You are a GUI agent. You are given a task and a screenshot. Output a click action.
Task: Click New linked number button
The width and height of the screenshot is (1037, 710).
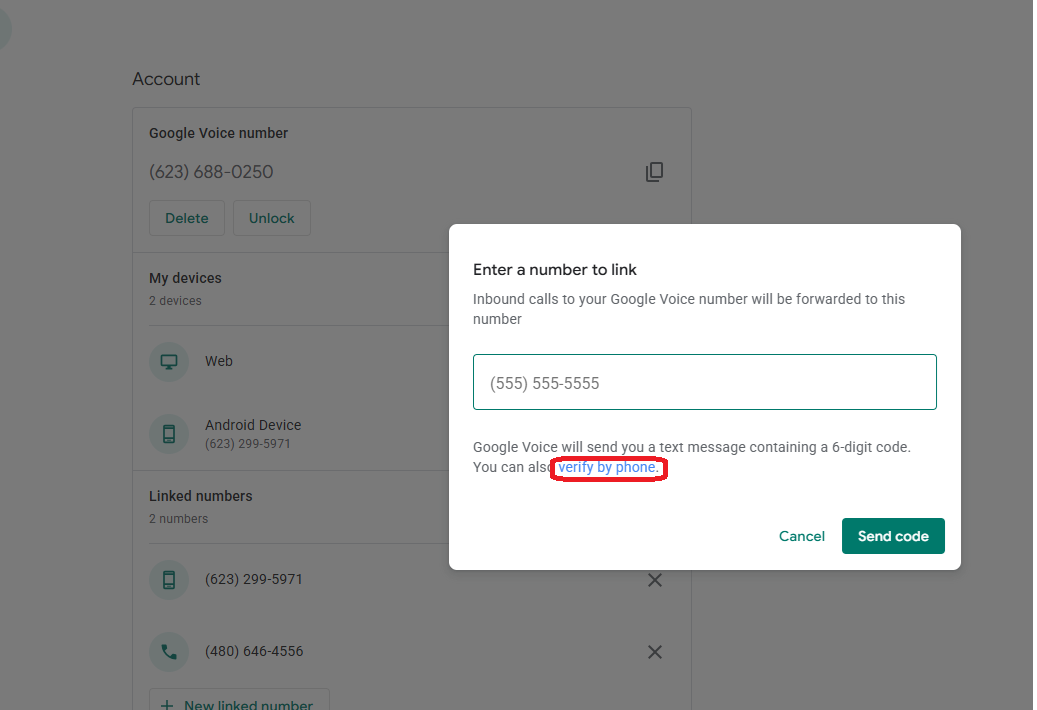coord(239,701)
